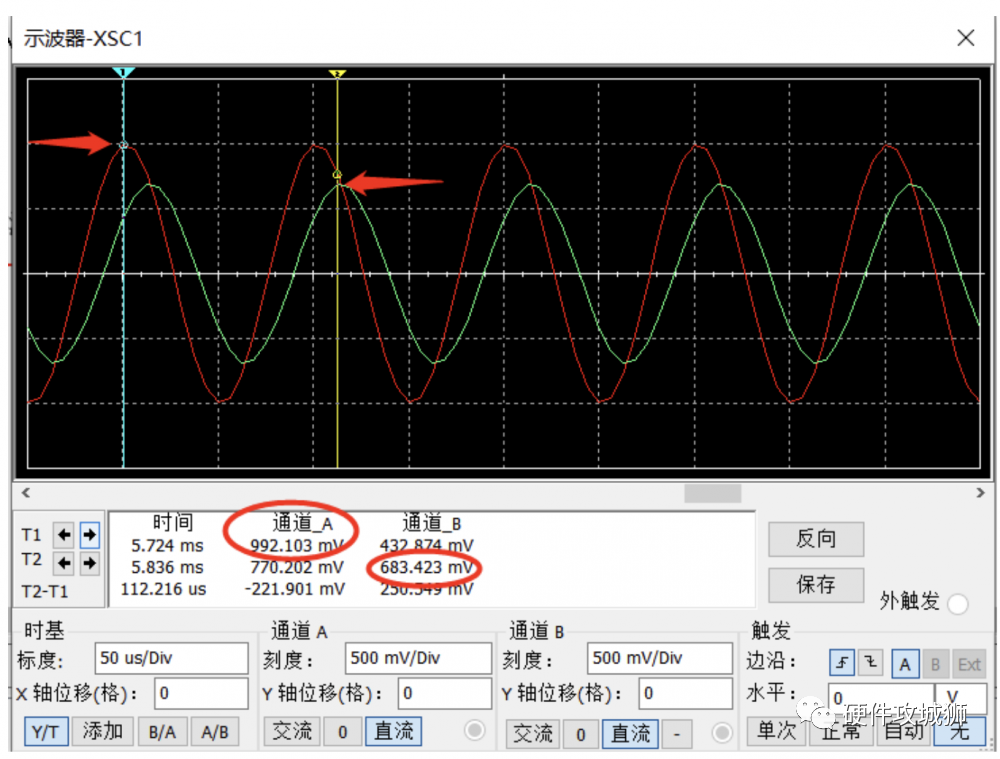1000x759 pixels.
Task: Select channel A difference -221.901 mV
Action: pos(295,589)
